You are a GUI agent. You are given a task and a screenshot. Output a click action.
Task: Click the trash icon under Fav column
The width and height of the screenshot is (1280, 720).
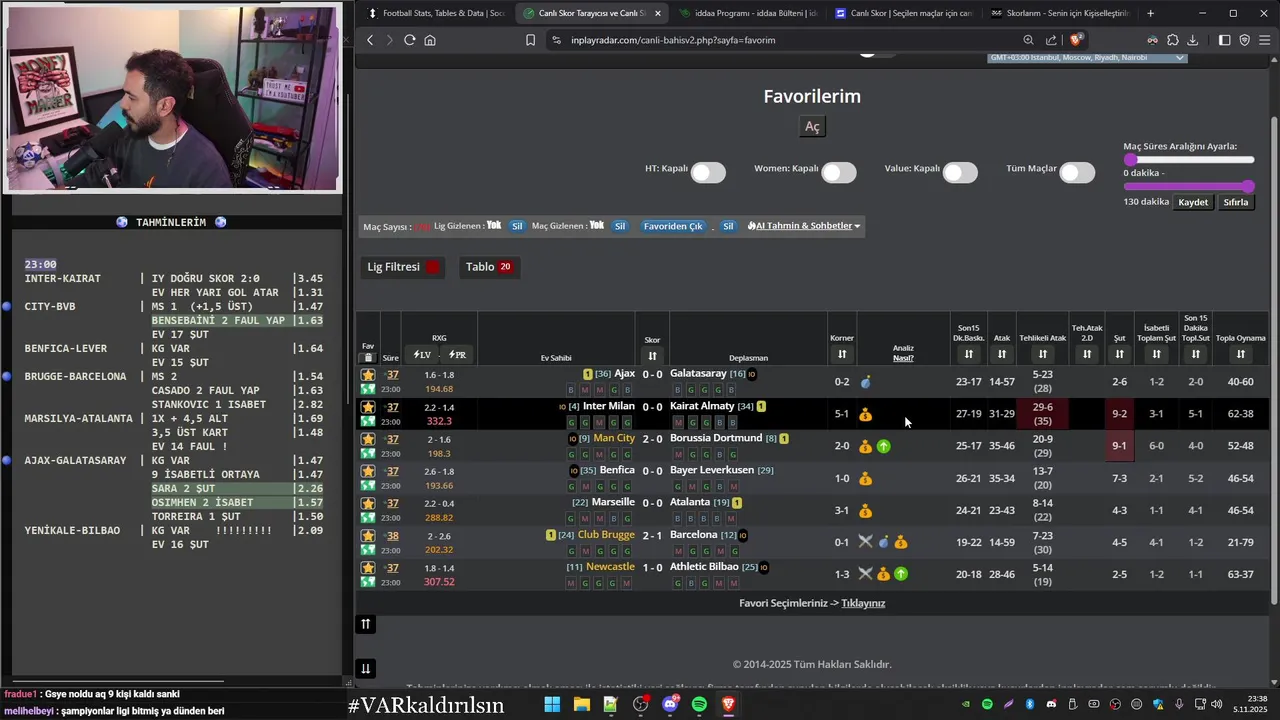368,357
